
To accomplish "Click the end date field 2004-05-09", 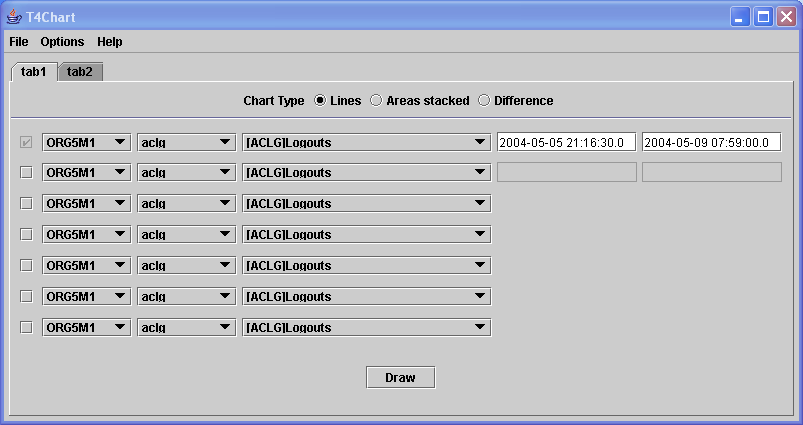I will [711, 142].
